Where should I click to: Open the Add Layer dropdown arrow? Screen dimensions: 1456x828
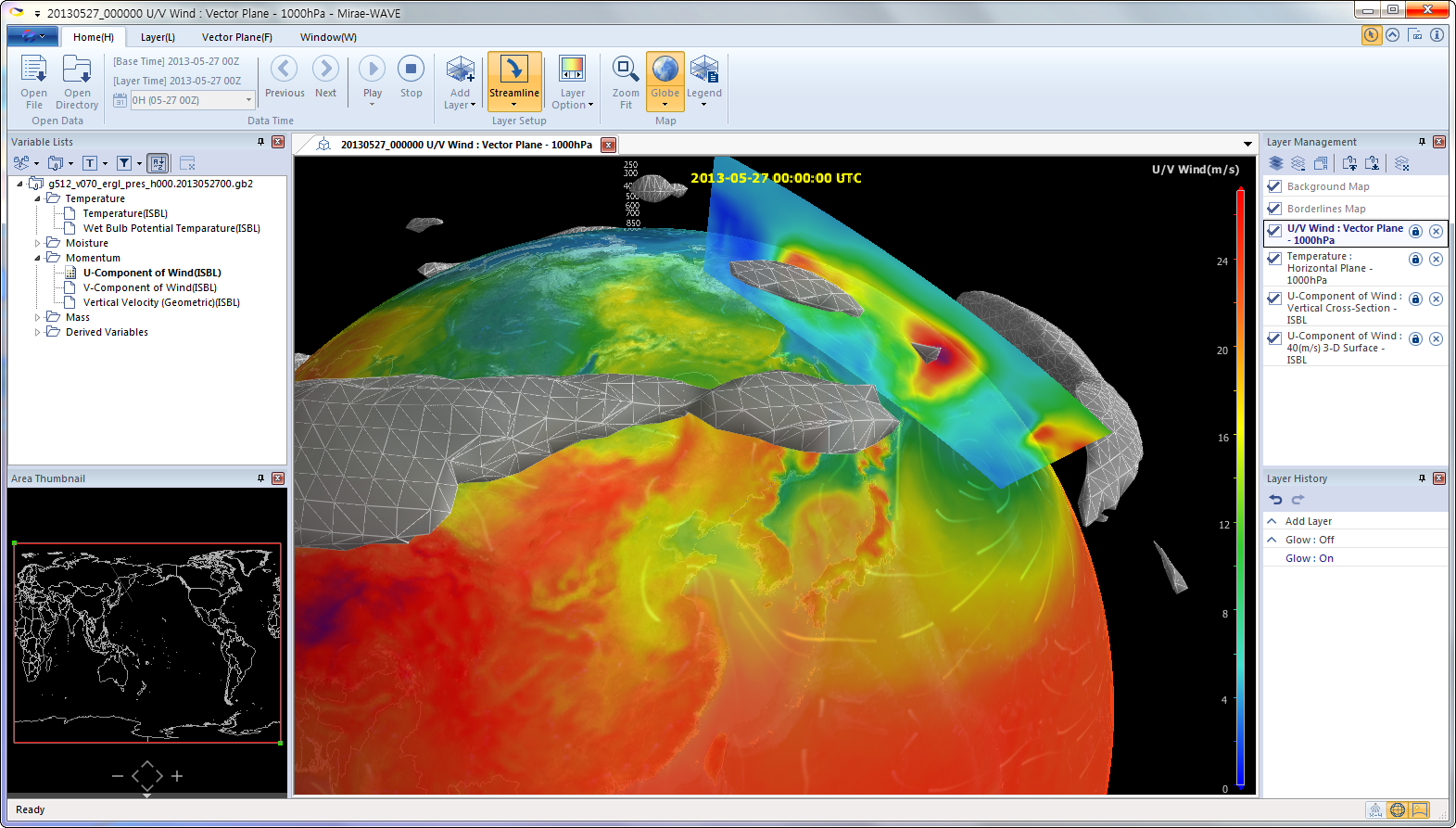(473, 105)
